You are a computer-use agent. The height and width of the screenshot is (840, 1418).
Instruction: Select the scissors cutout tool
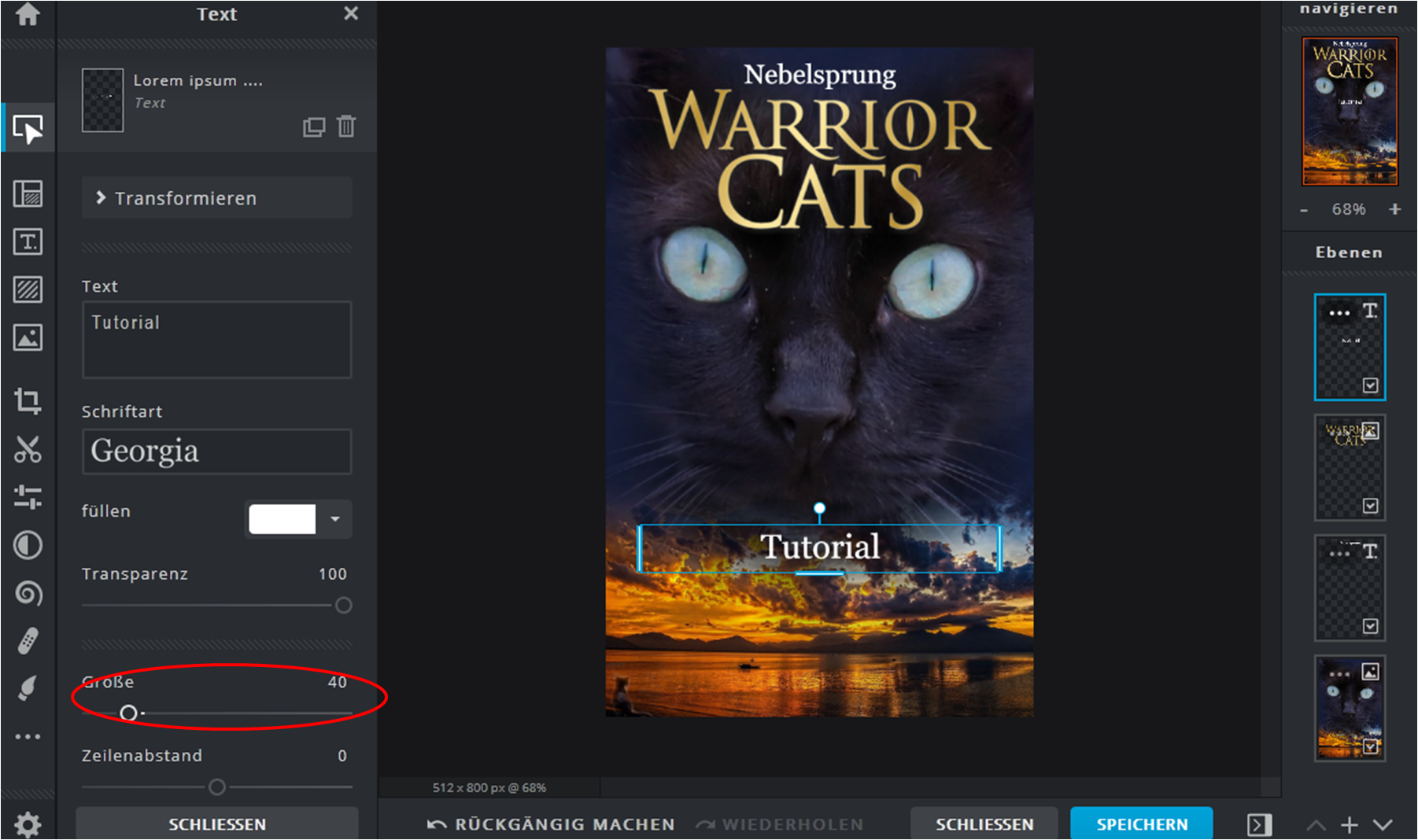tap(28, 449)
